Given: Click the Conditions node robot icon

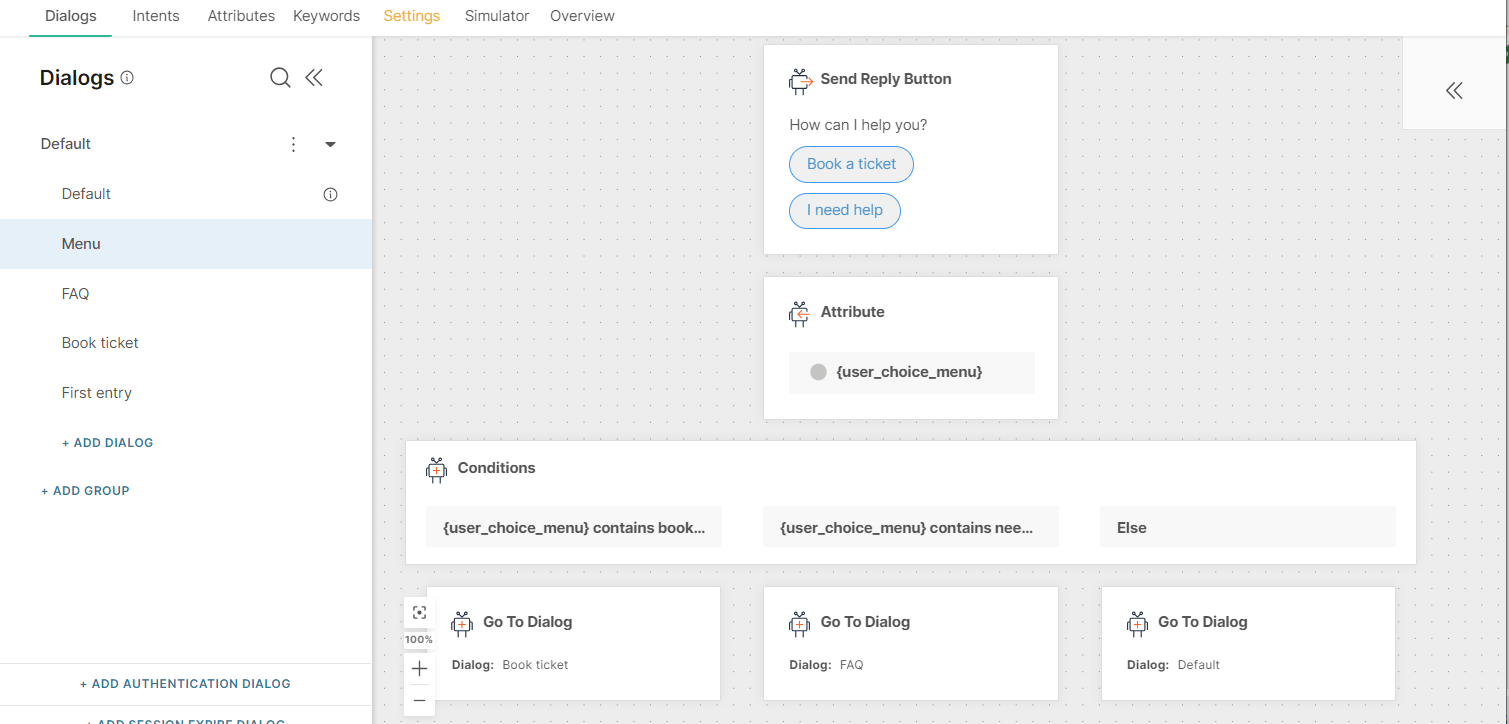Looking at the screenshot, I should [x=436, y=469].
